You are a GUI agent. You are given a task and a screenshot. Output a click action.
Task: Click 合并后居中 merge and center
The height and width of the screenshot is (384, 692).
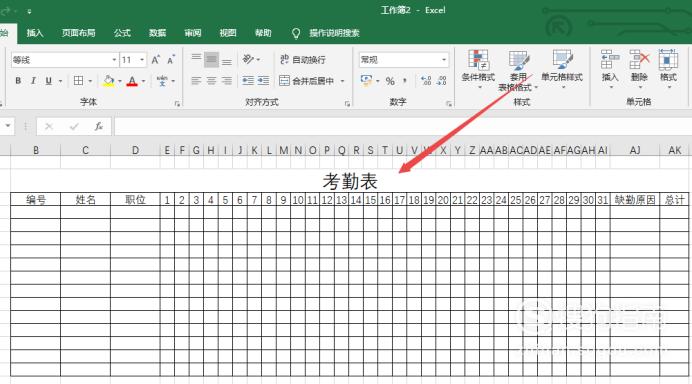(307, 81)
